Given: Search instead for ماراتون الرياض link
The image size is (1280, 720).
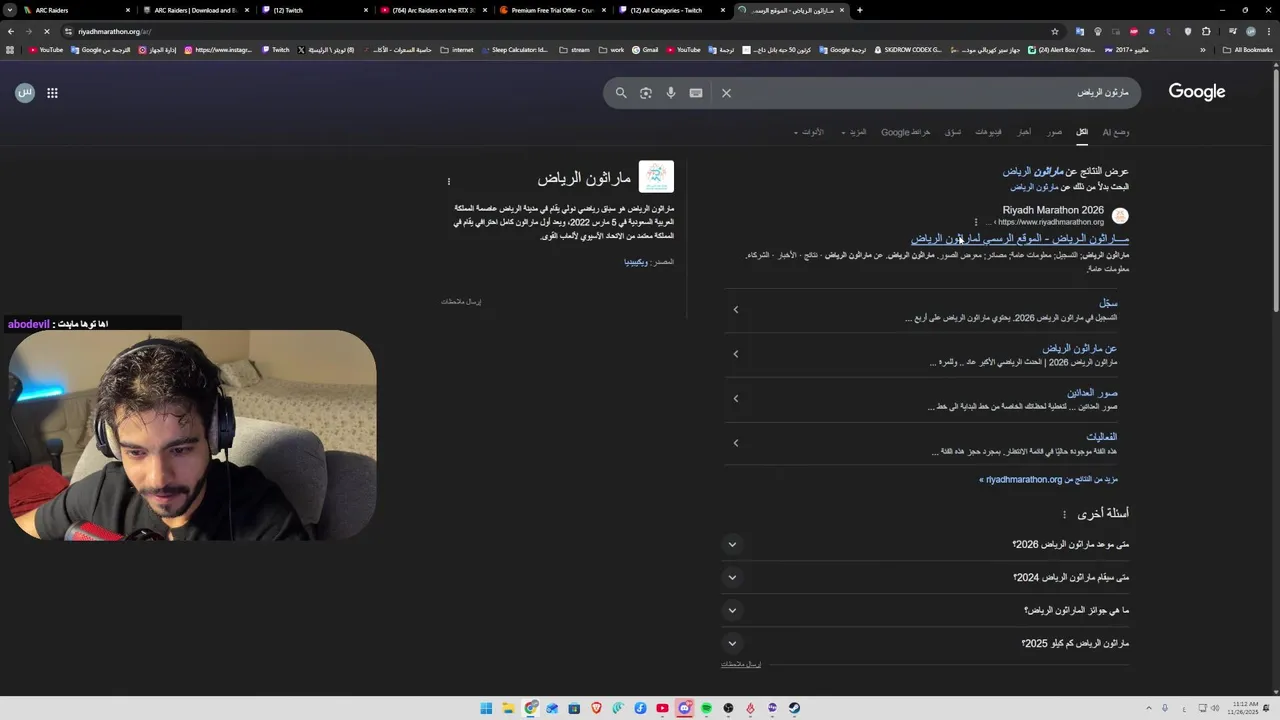Looking at the screenshot, I should click(x=1034, y=187).
